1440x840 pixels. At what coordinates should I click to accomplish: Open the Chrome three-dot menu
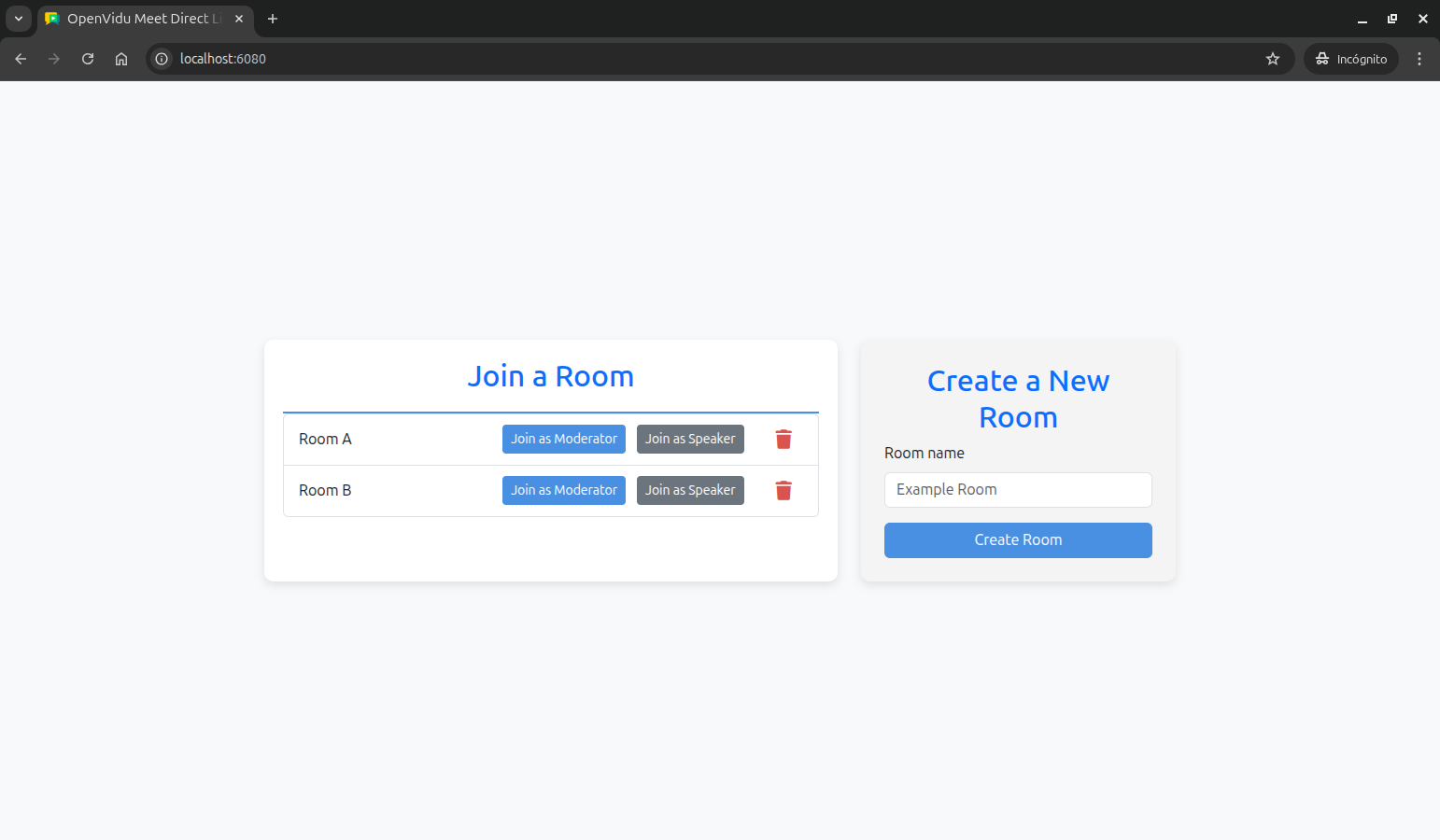pos(1419,59)
